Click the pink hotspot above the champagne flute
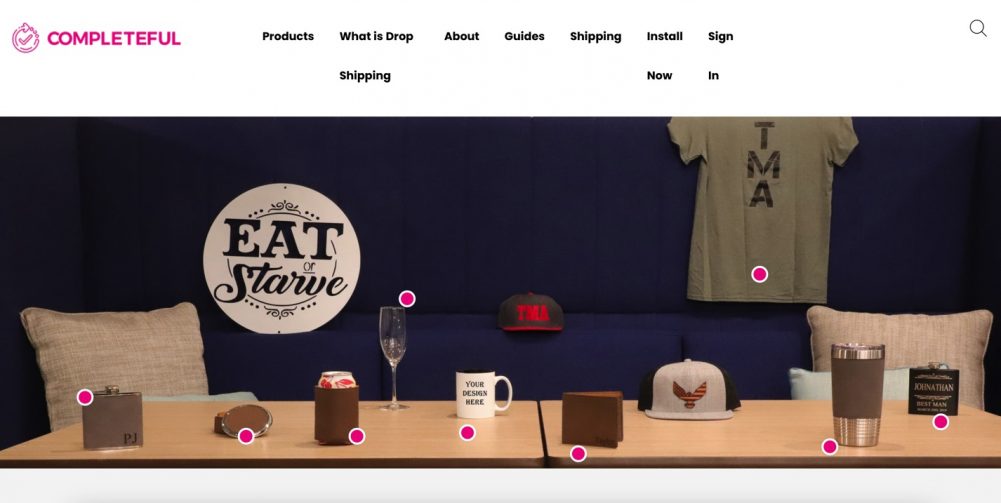1001x503 pixels. tap(407, 299)
